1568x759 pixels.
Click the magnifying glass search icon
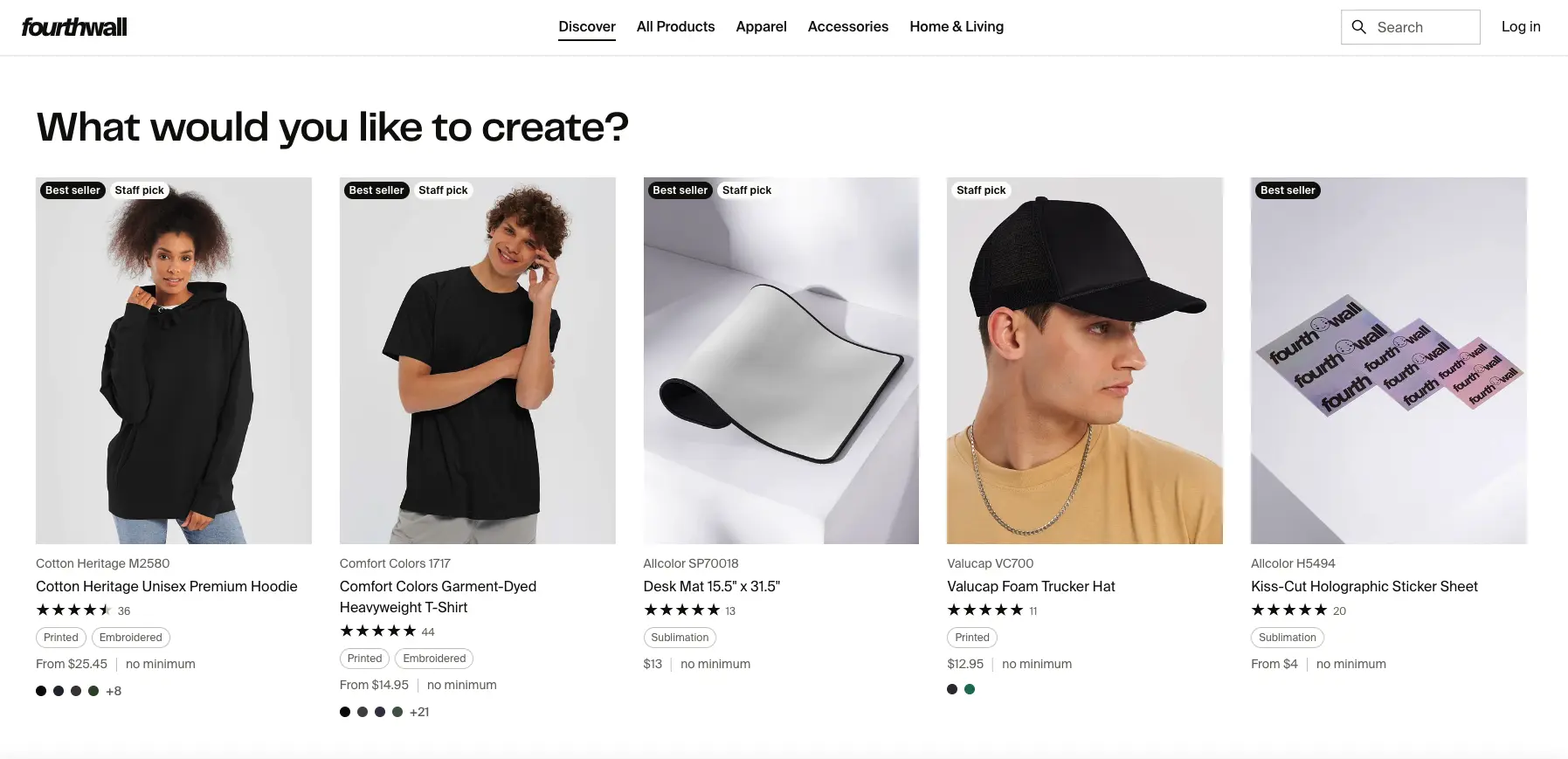(1358, 27)
